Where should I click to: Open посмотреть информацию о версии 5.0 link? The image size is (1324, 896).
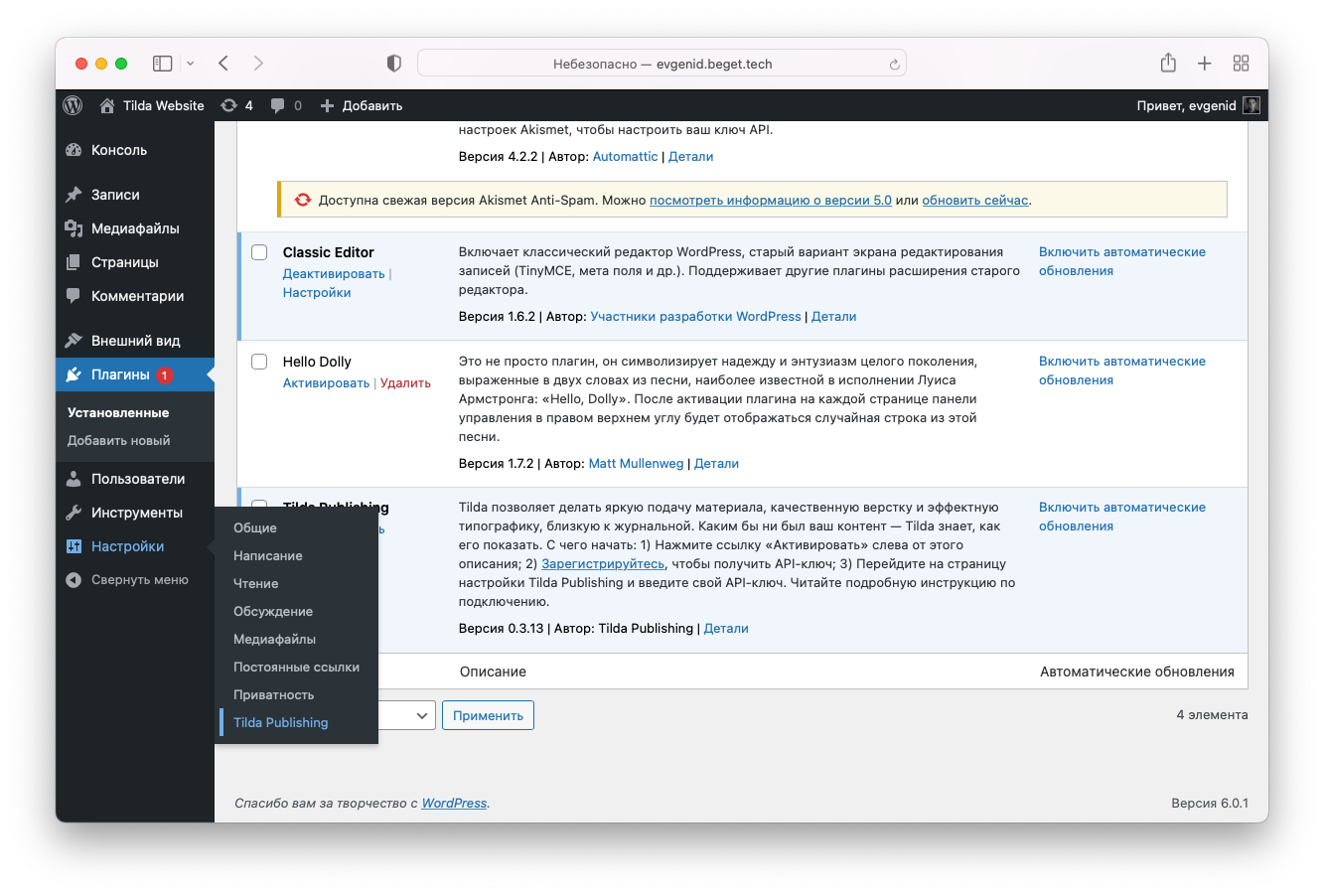click(771, 200)
